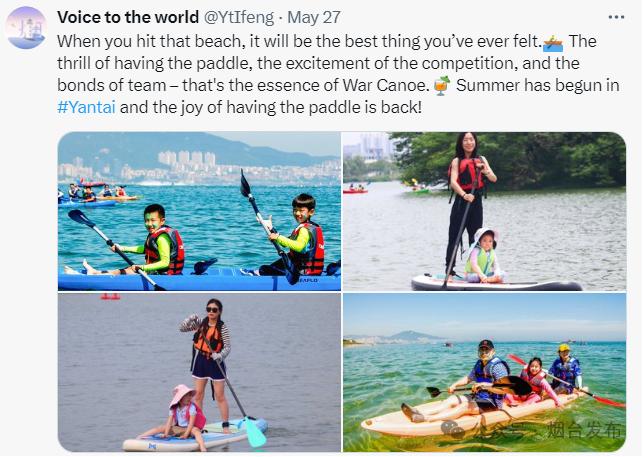Click the @YtIfeng handle
Viewport: 643px width, 457px height.
point(242,17)
